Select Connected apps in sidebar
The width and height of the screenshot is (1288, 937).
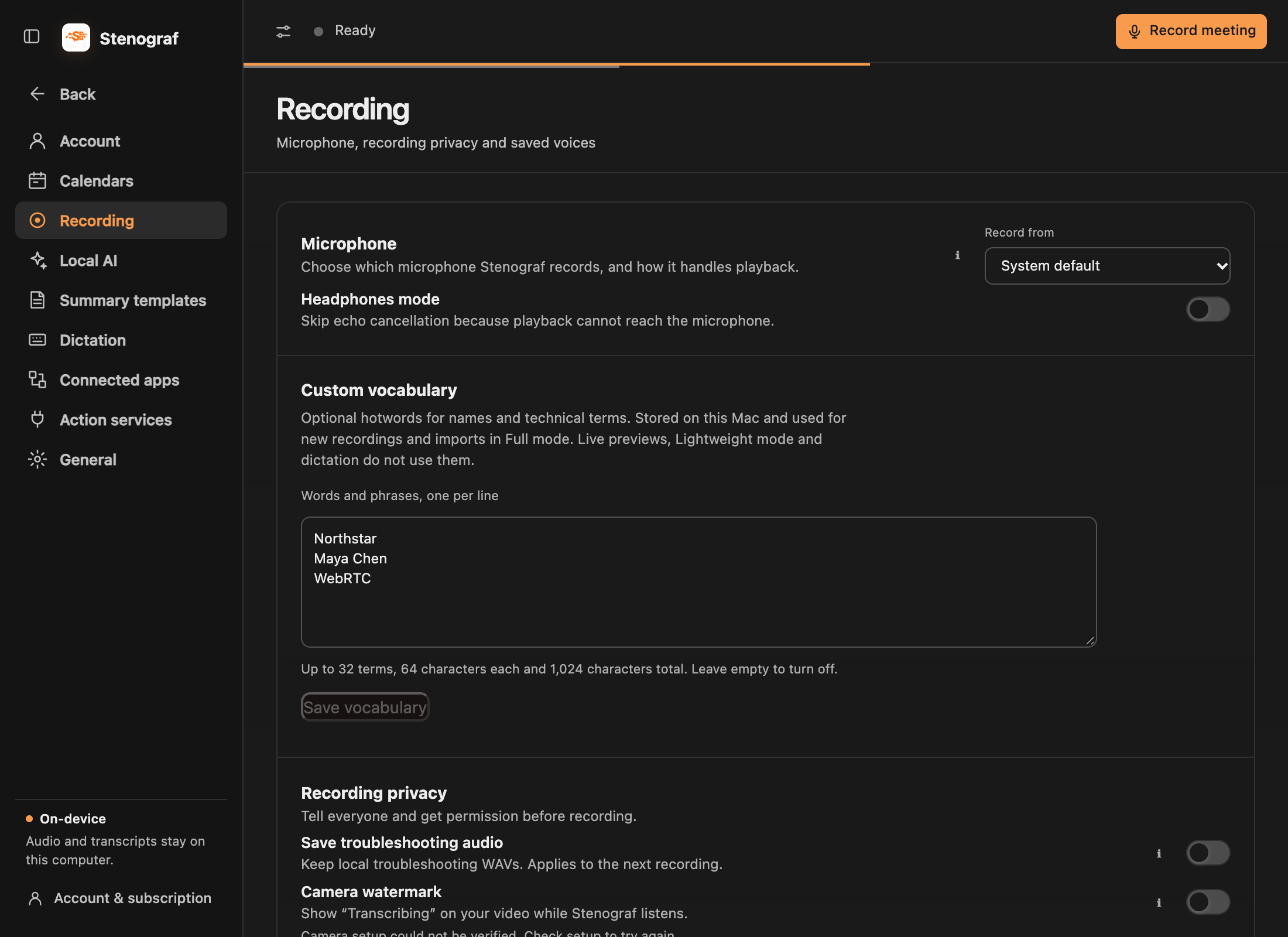click(121, 379)
